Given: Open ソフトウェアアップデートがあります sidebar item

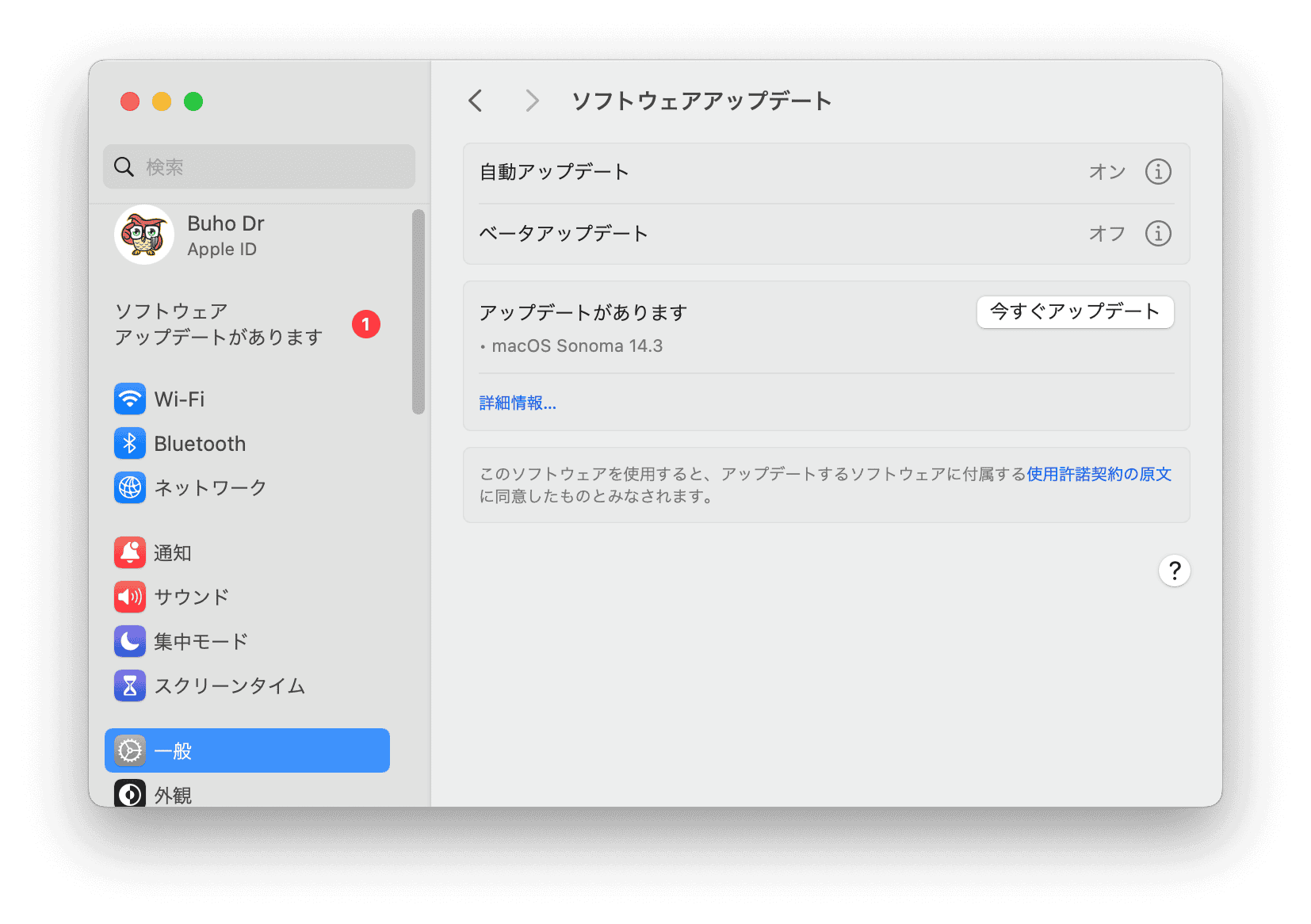Looking at the screenshot, I should (x=247, y=324).
